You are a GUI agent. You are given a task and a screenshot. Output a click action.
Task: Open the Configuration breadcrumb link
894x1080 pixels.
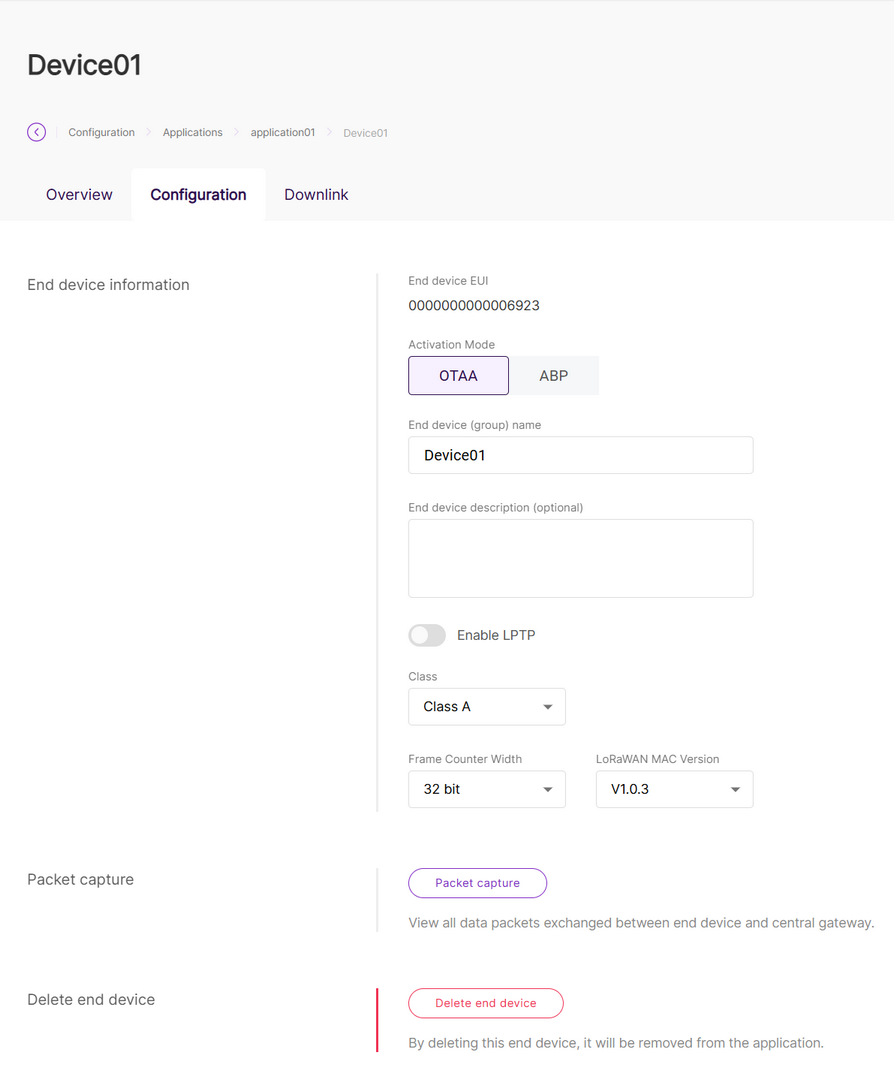(101, 132)
